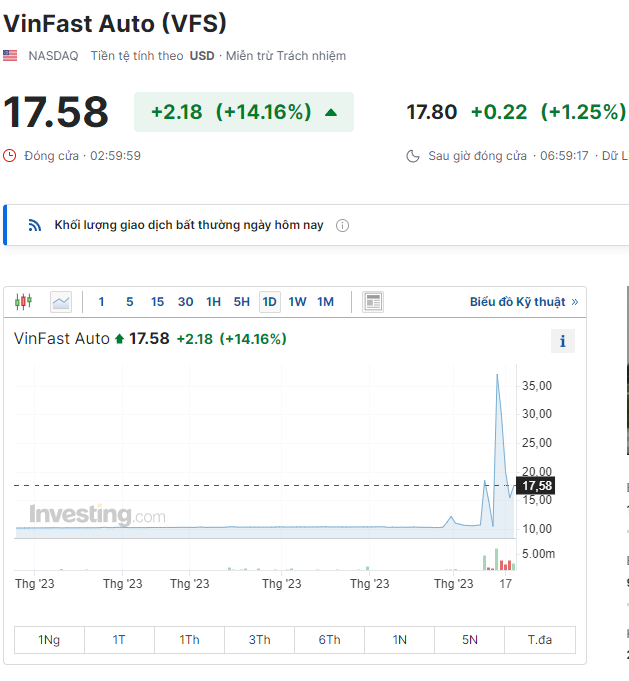This screenshot has width=629, height=681.
Task: Select the 30 minute interval
Action: [185, 302]
